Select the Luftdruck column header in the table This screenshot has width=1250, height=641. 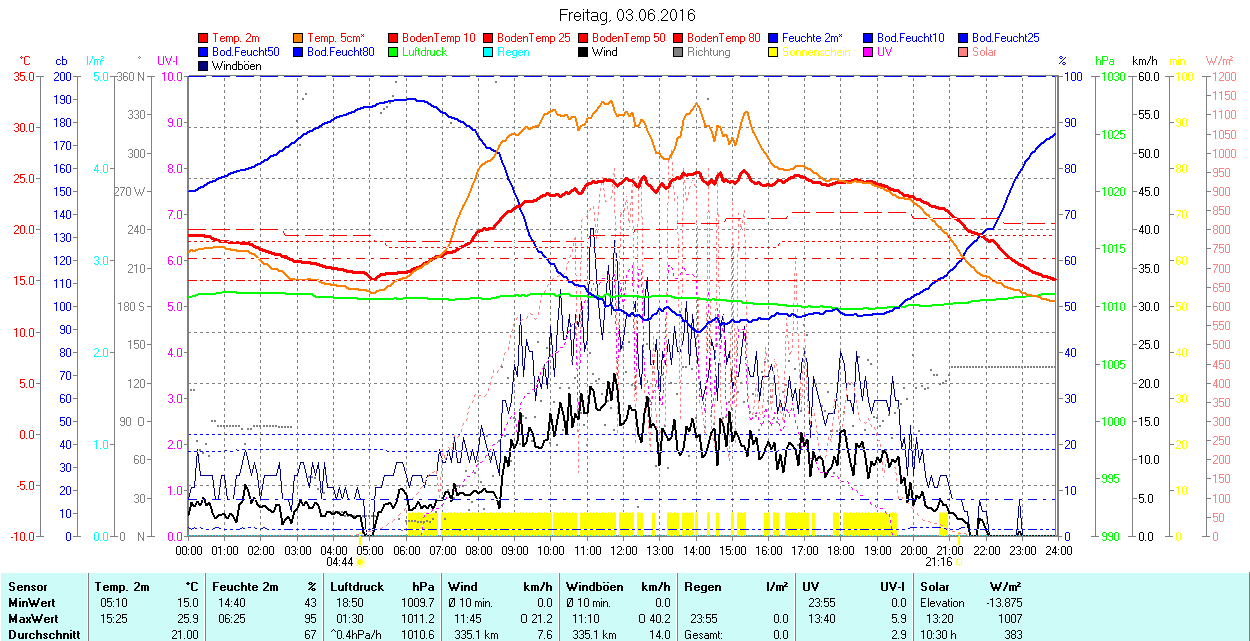(357, 587)
